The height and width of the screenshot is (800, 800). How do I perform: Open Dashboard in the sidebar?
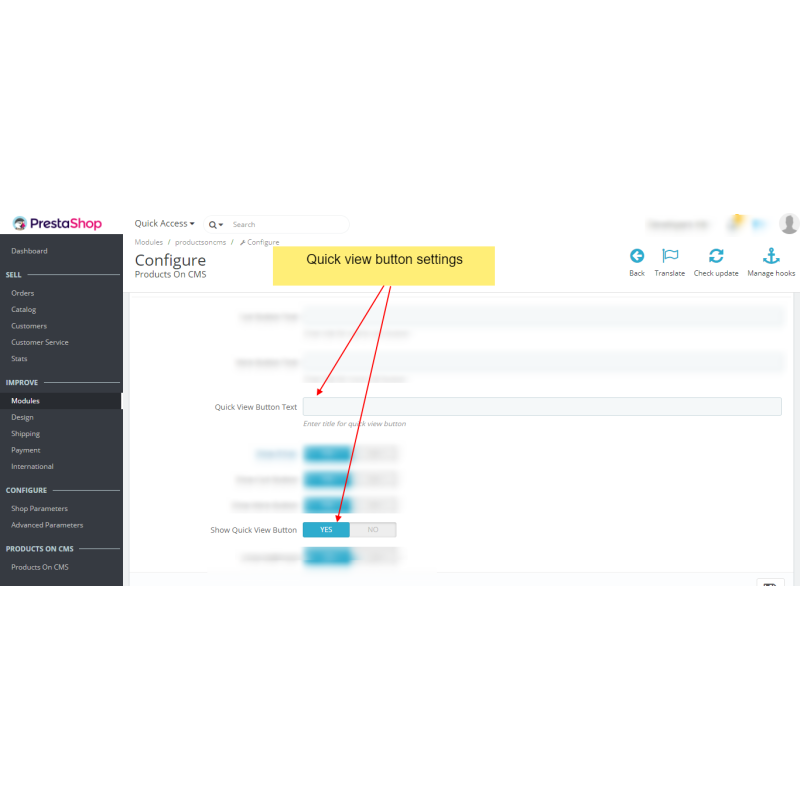coord(29,251)
